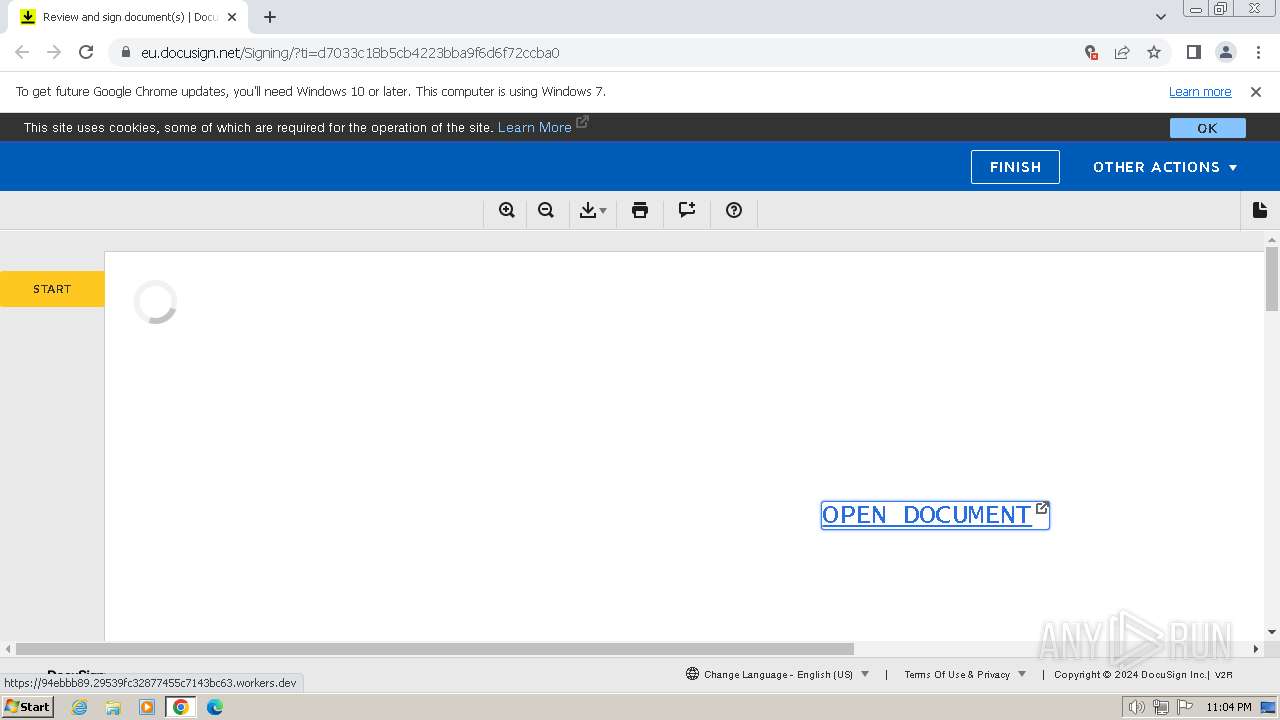Click the system clock 11:04 PM
Viewport: 1280px width, 720px height.
pyautogui.click(x=1229, y=707)
